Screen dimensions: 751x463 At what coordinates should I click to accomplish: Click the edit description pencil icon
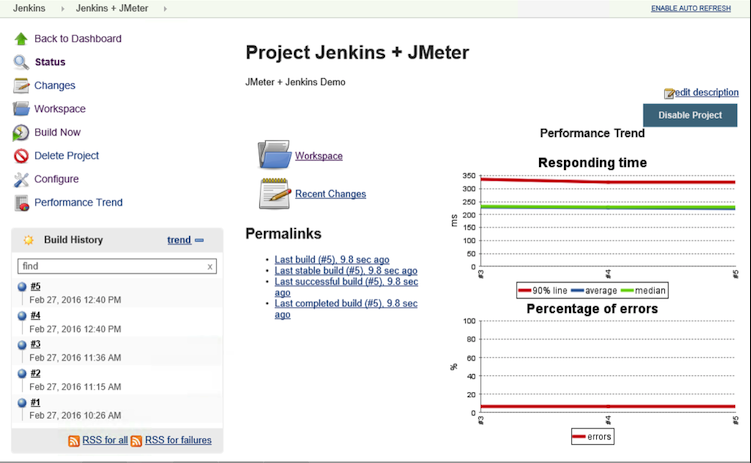[x=669, y=93]
